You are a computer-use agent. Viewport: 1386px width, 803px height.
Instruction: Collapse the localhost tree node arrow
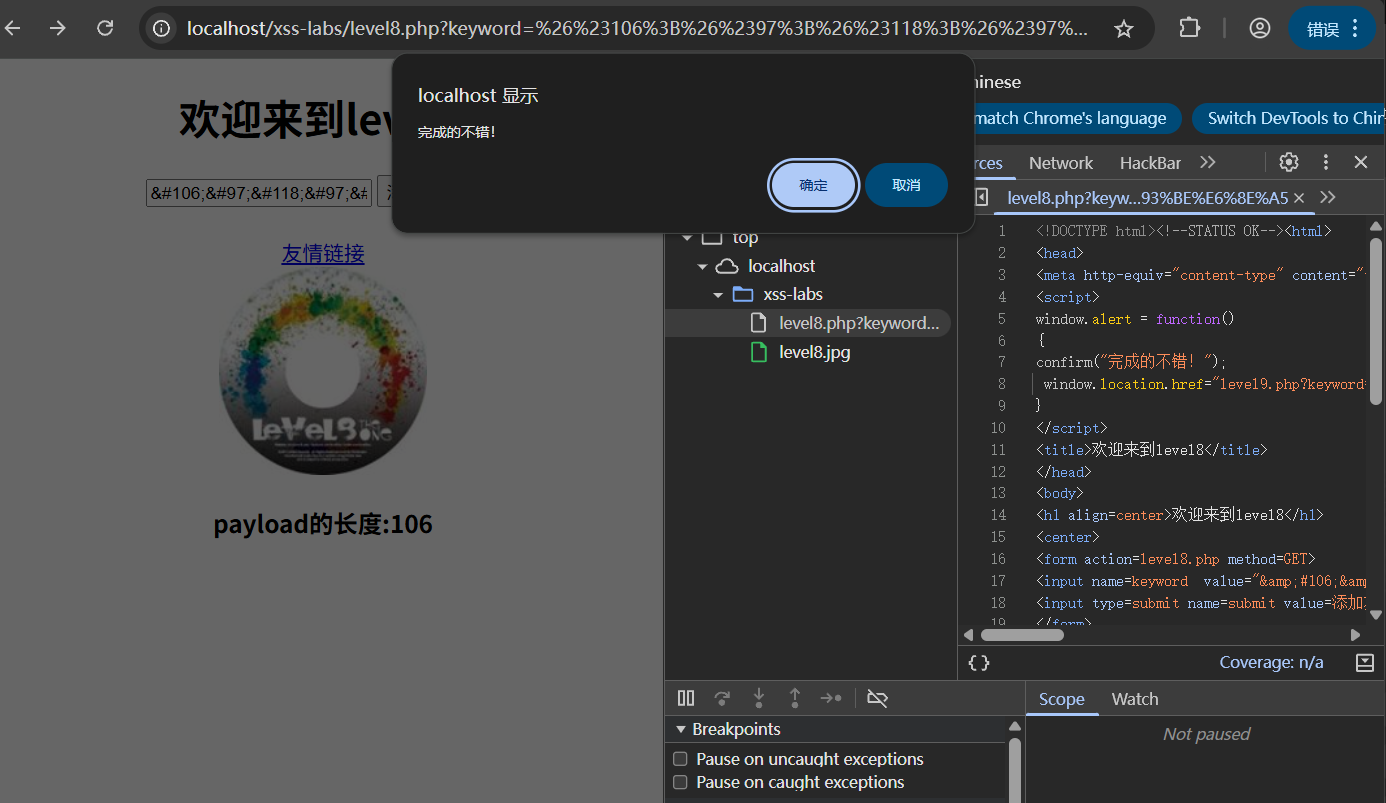[x=703, y=266]
